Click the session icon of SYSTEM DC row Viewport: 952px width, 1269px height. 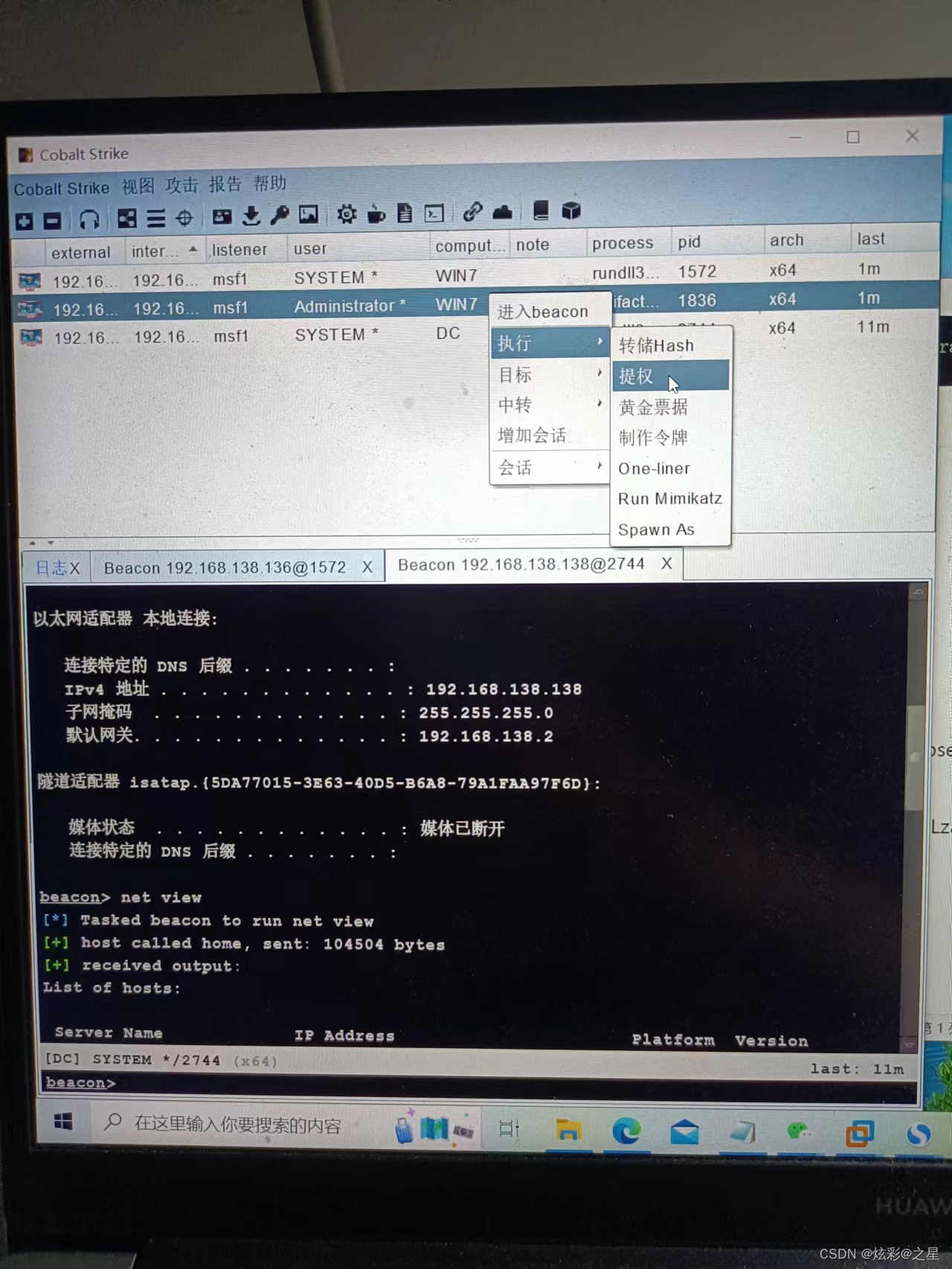tap(31, 338)
